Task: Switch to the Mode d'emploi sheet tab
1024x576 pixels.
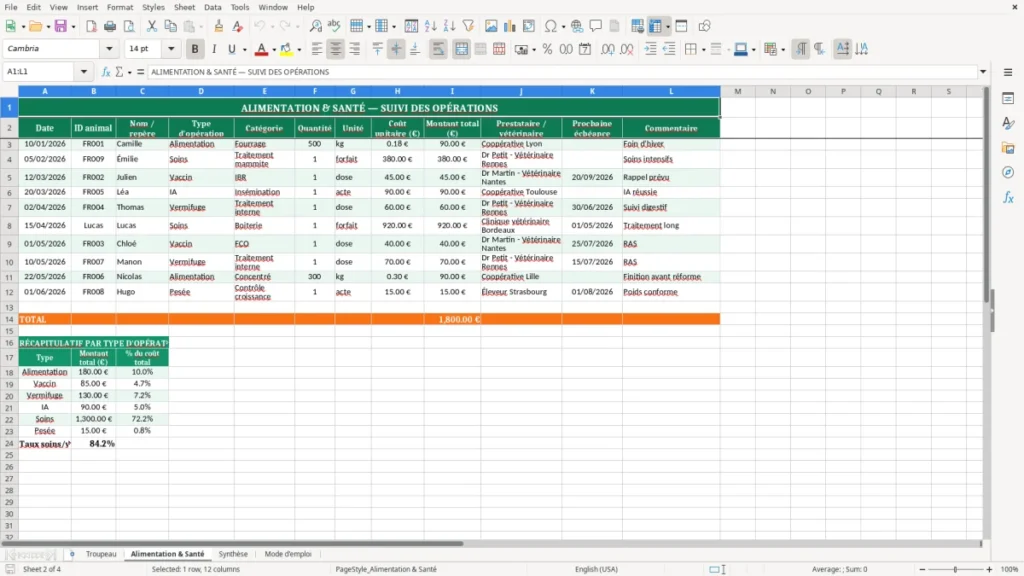Action: point(288,554)
